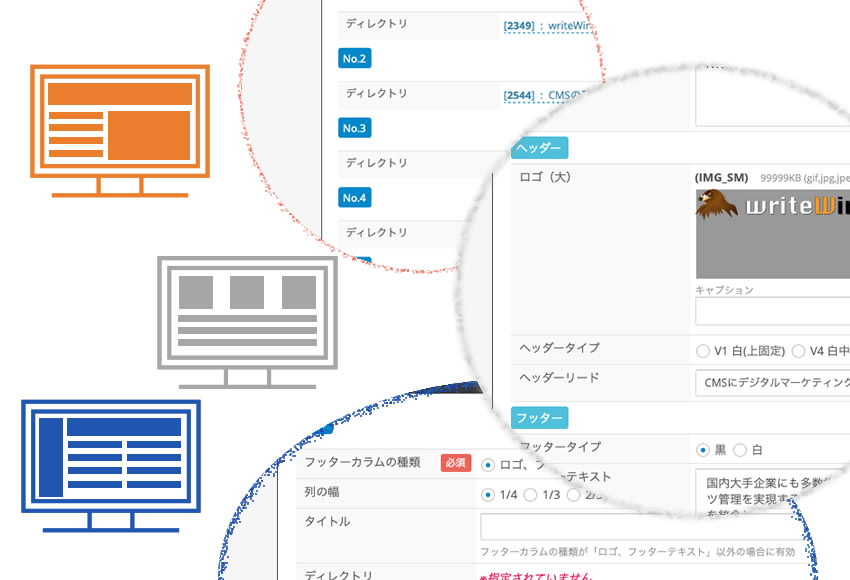This screenshot has height=580, width=850.
Task: Select the ロゴ、フッターテキスト column type radio
Action: [488, 465]
